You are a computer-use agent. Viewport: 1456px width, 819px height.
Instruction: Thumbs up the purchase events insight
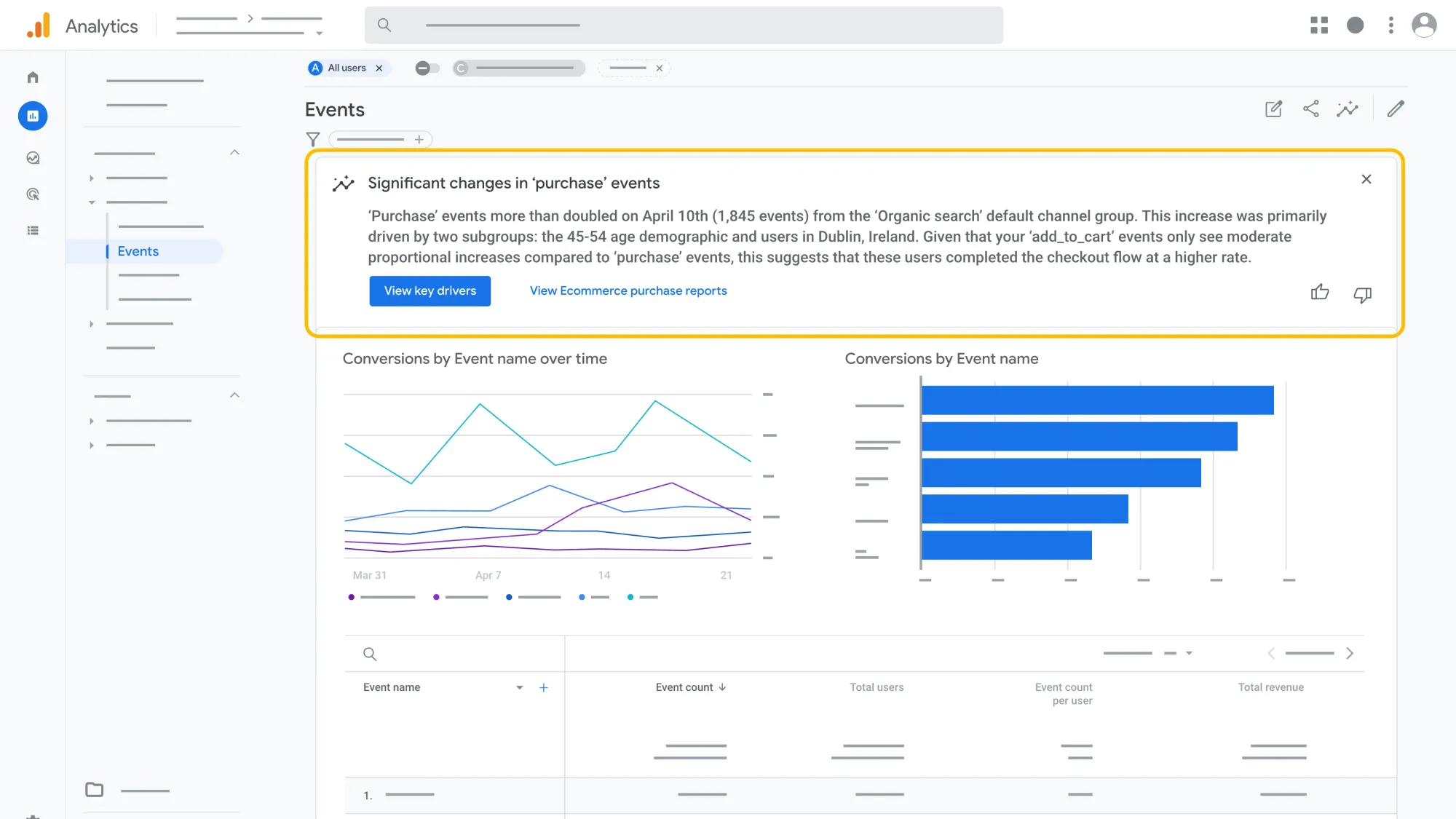pos(1320,293)
